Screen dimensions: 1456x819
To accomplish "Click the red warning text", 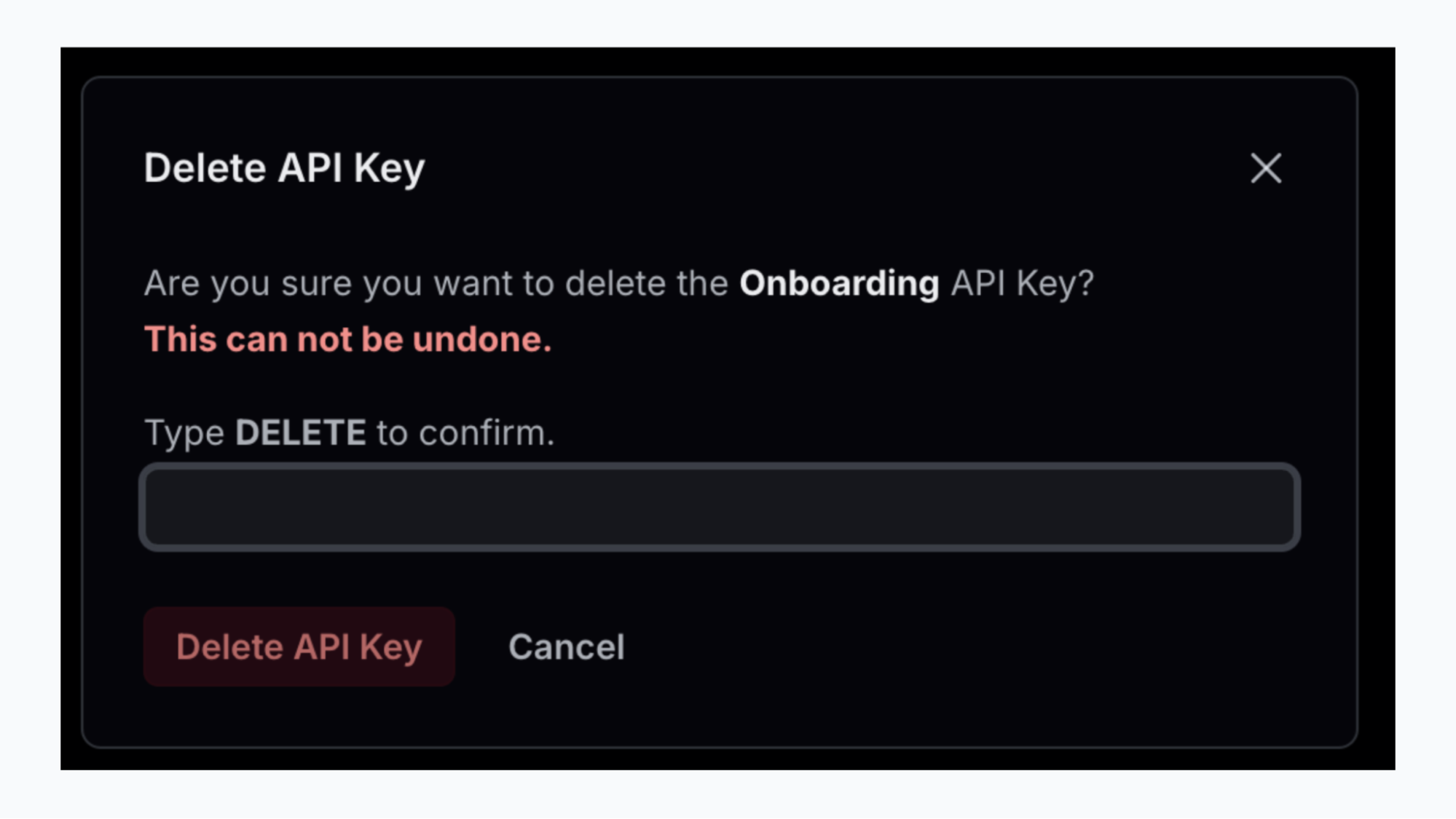I will 348,339.
